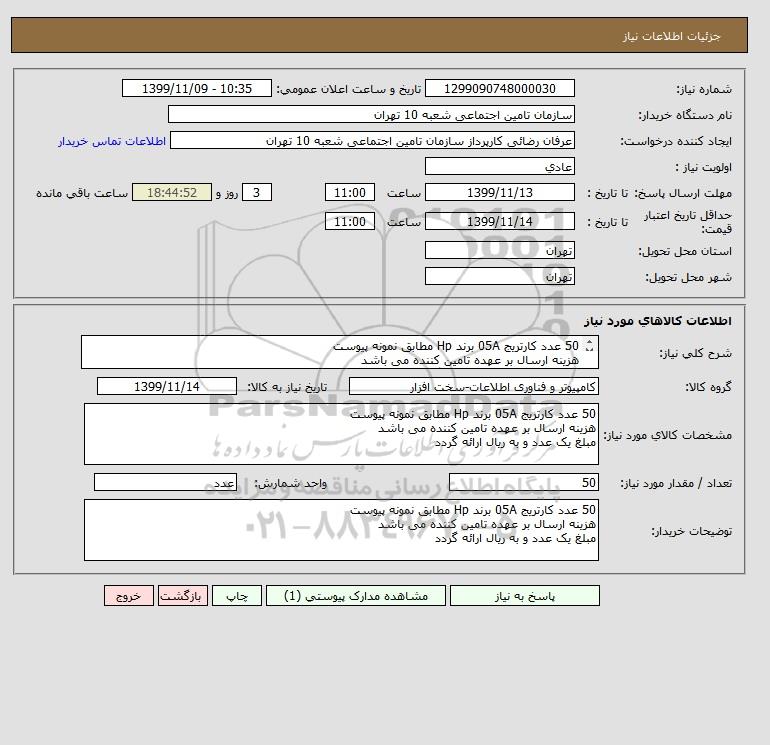The height and width of the screenshot is (745, 770).
Task: Click the announcement date field 1399/11/09 - 10:35
Action: (x=196, y=88)
